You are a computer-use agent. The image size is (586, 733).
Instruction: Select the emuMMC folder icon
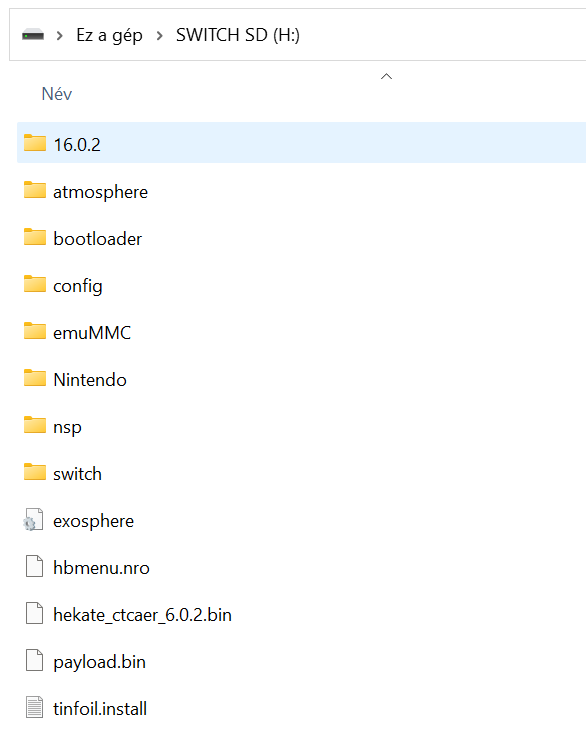[35, 331]
